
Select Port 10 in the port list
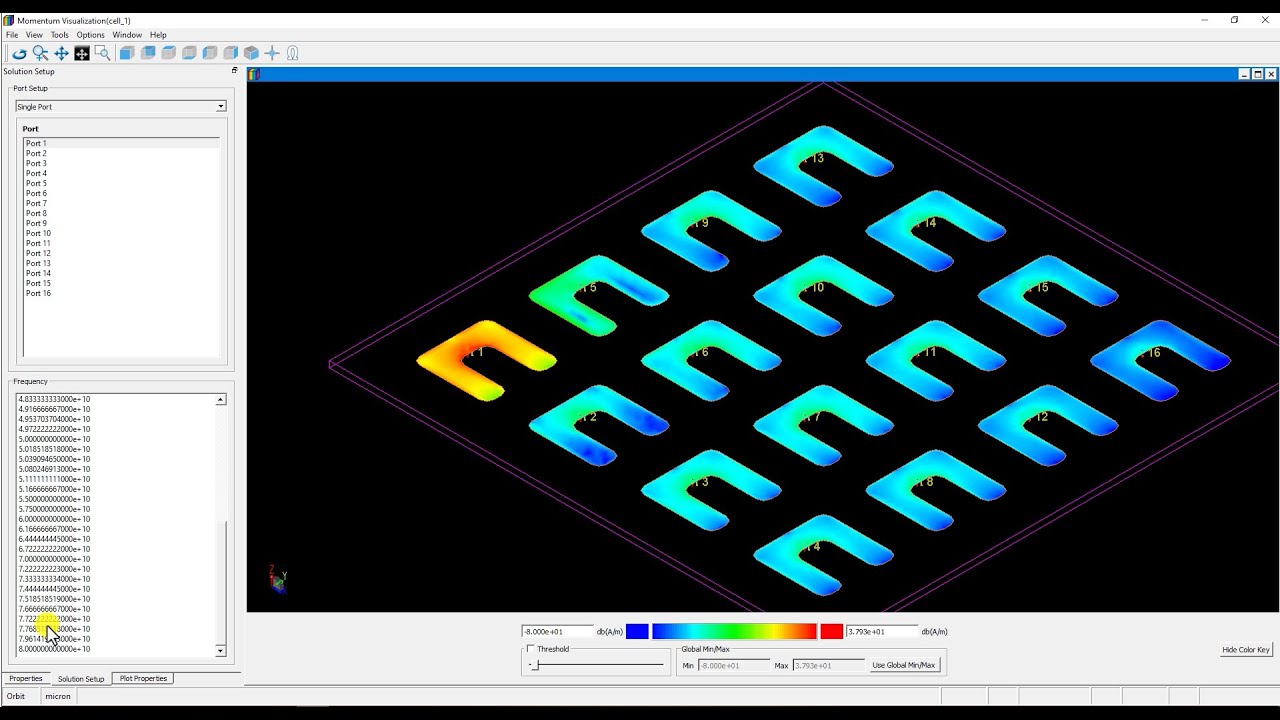click(121, 233)
